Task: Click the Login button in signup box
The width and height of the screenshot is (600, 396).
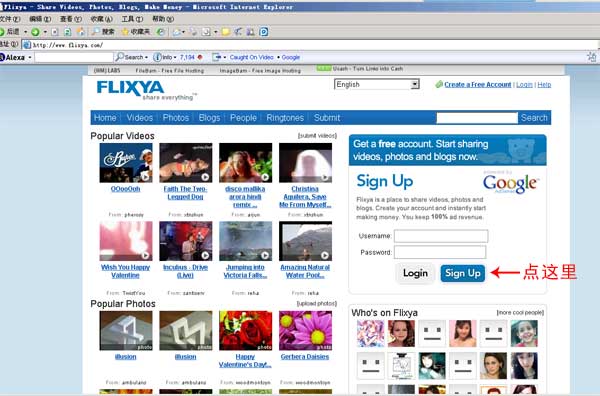Action: [415, 273]
